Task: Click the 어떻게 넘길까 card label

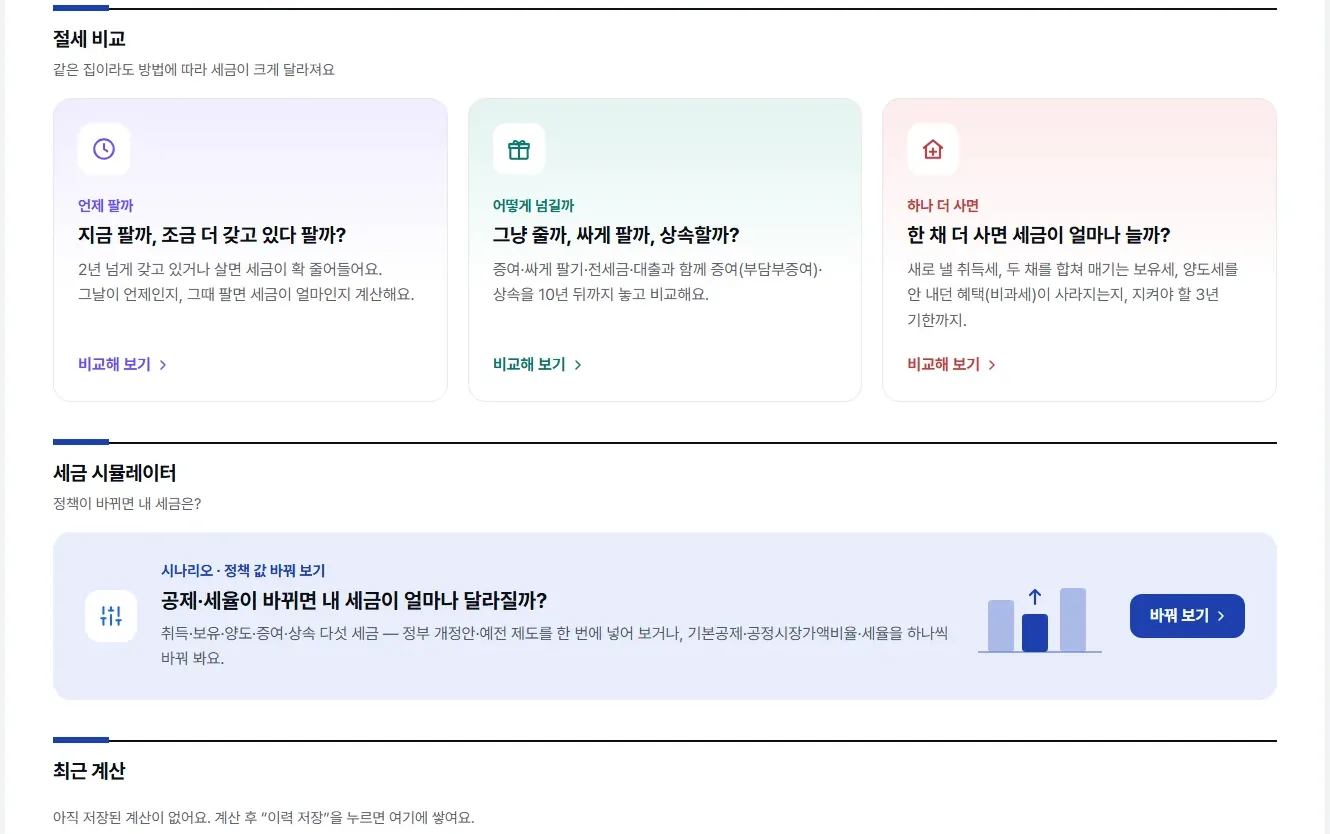Action: tap(534, 205)
